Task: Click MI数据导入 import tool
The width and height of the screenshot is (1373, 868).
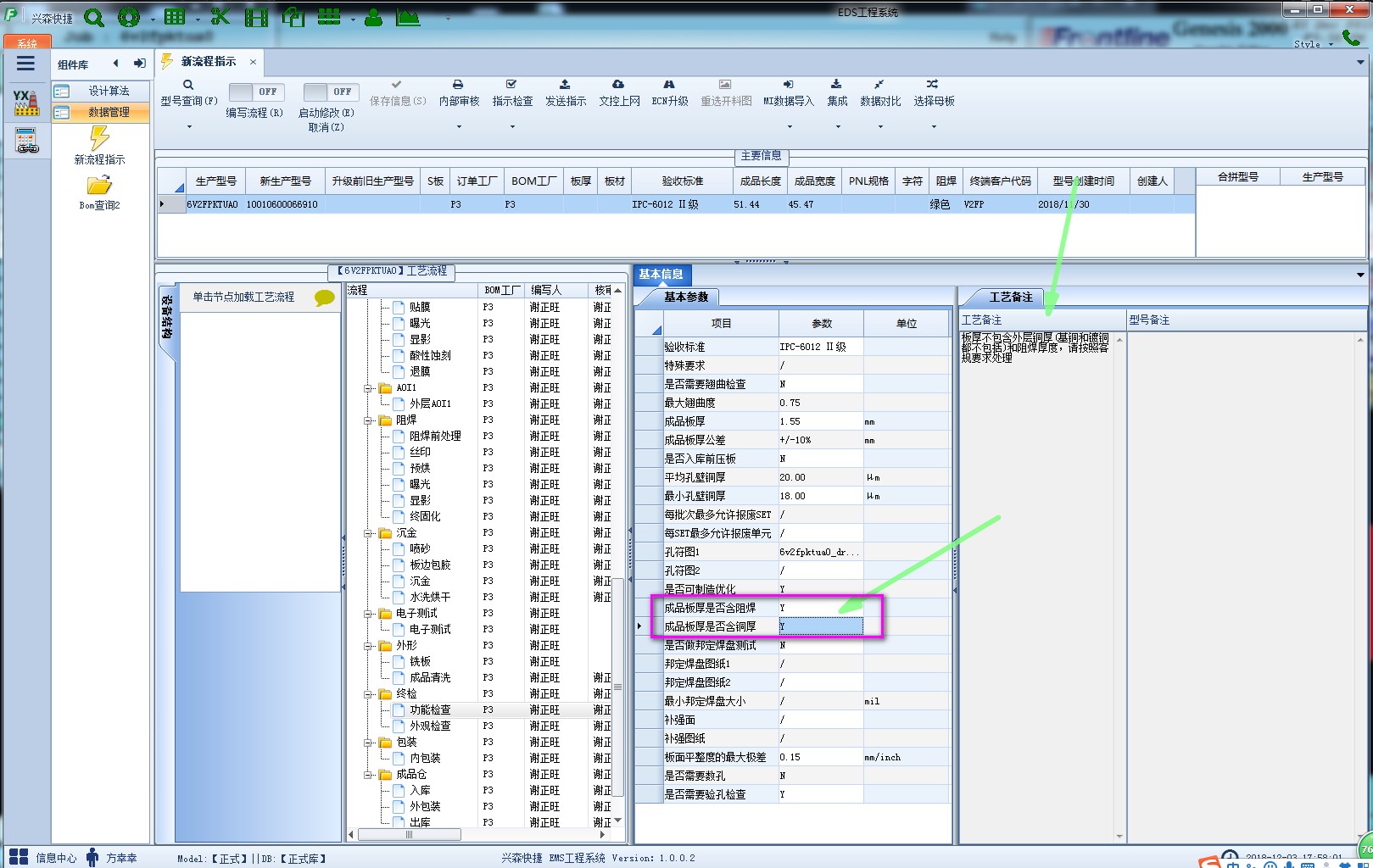Action: click(x=788, y=92)
